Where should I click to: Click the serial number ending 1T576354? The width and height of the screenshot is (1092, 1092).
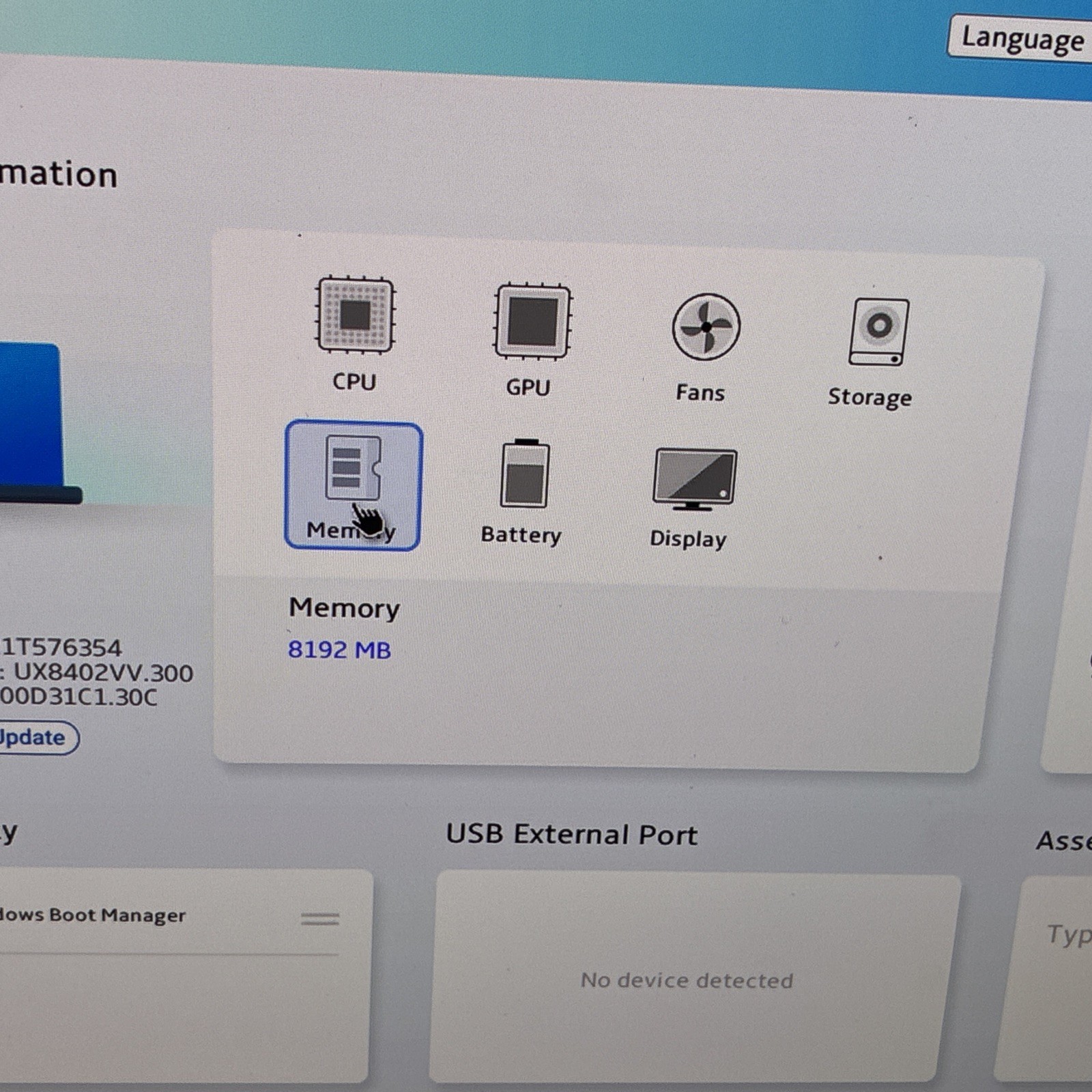[x=61, y=647]
